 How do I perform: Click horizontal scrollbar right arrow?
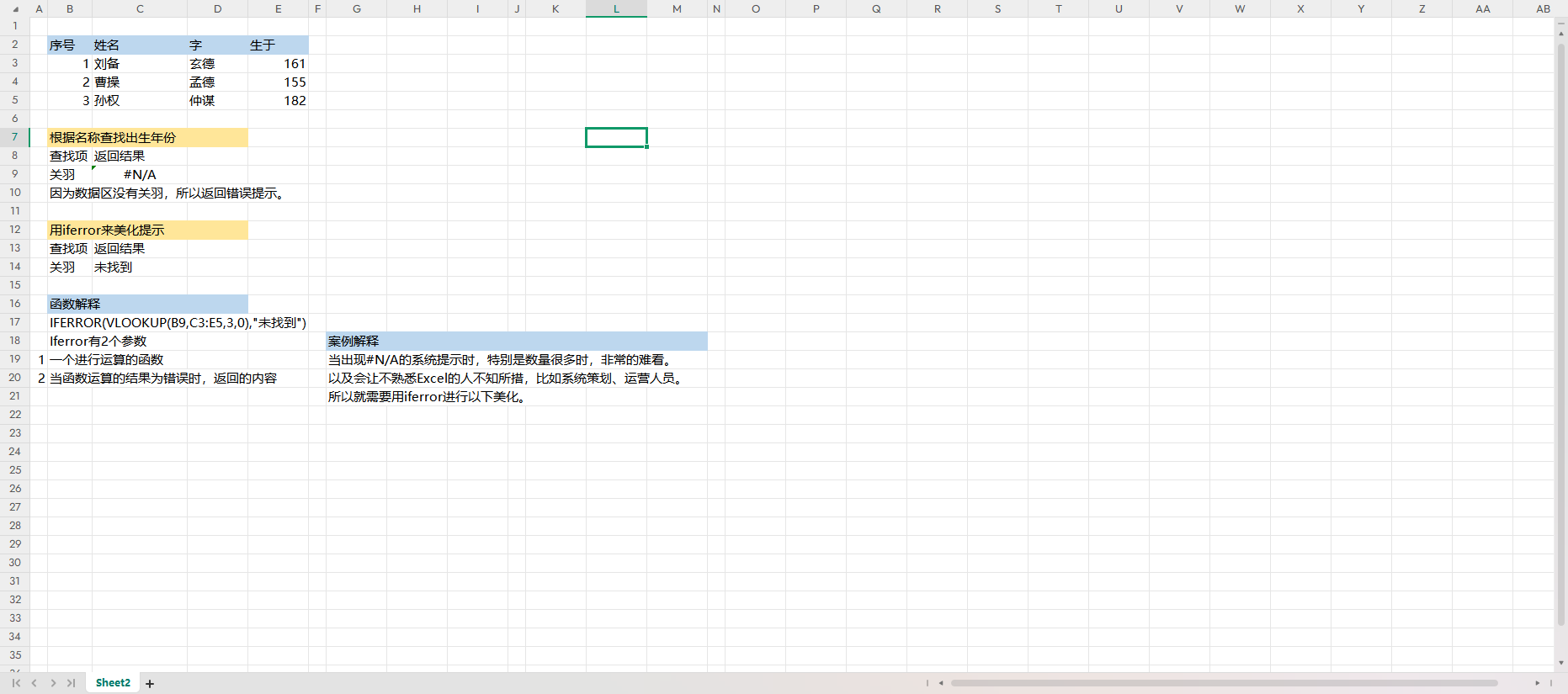(x=1537, y=683)
